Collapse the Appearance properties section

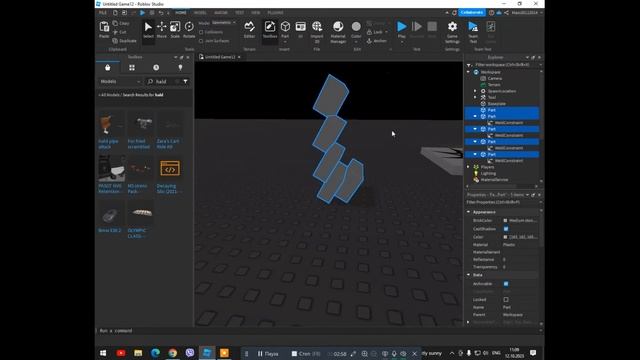[x=469, y=212]
